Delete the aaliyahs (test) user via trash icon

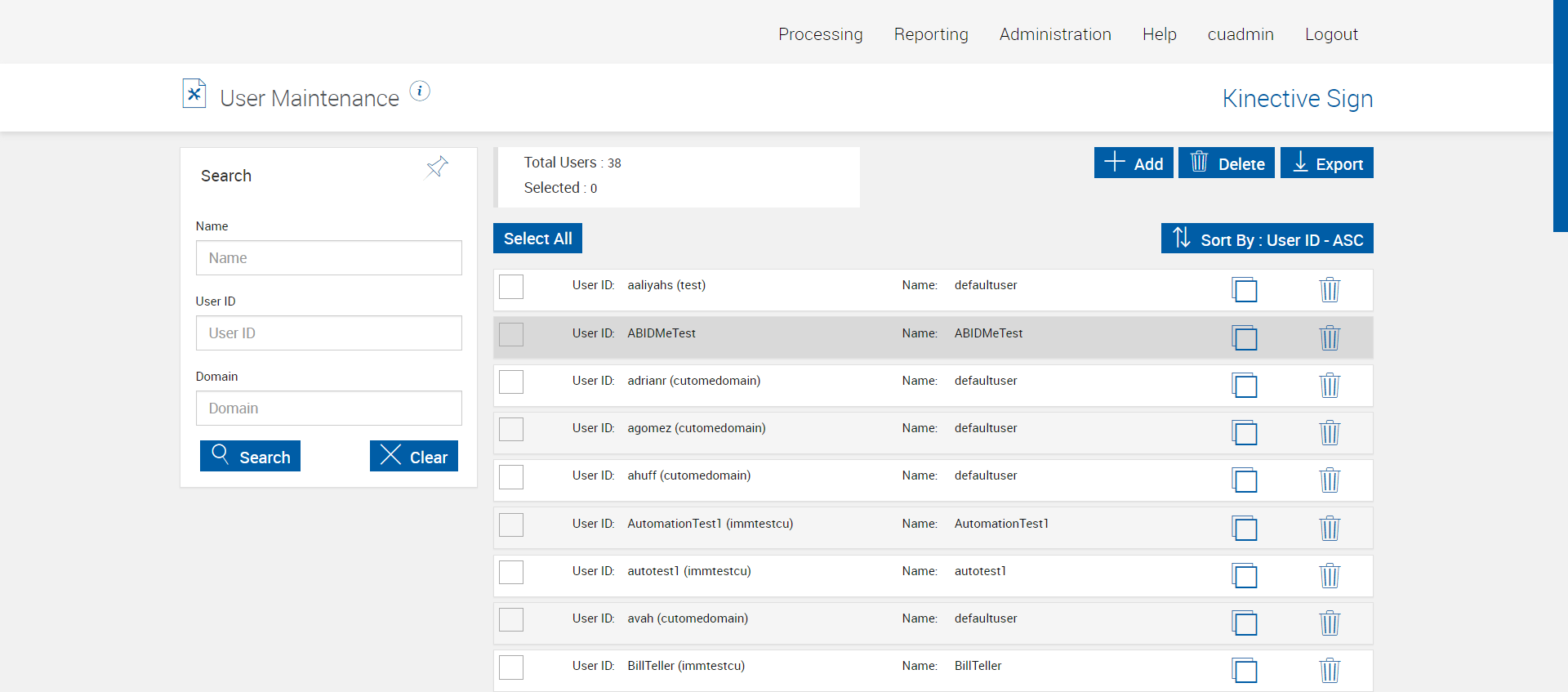pos(1330,290)
